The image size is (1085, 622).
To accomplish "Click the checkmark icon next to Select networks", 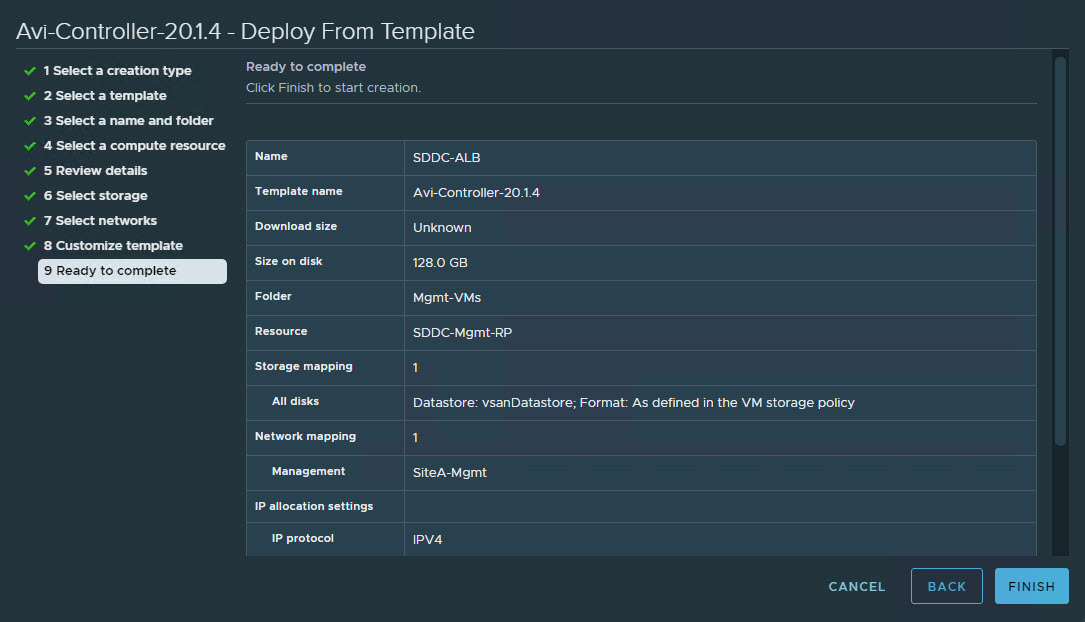I will (x=30, y=221).
